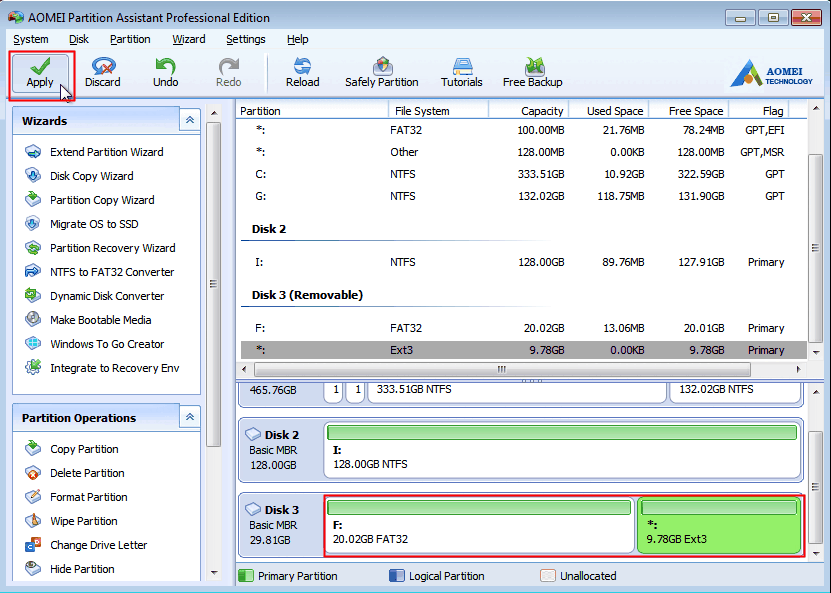This screenshot has width=831, height=593.
Task: Select the 132.02GB NTFS block in disk map
Action: coord(735,391)
